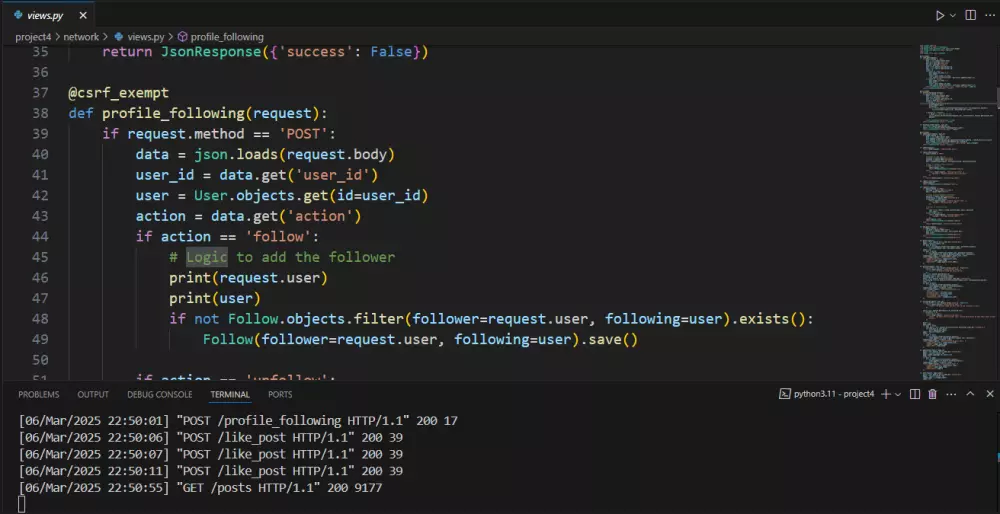Click .exists() on line 48
The width and height of the screenshot is (1000, 514).
768,319
